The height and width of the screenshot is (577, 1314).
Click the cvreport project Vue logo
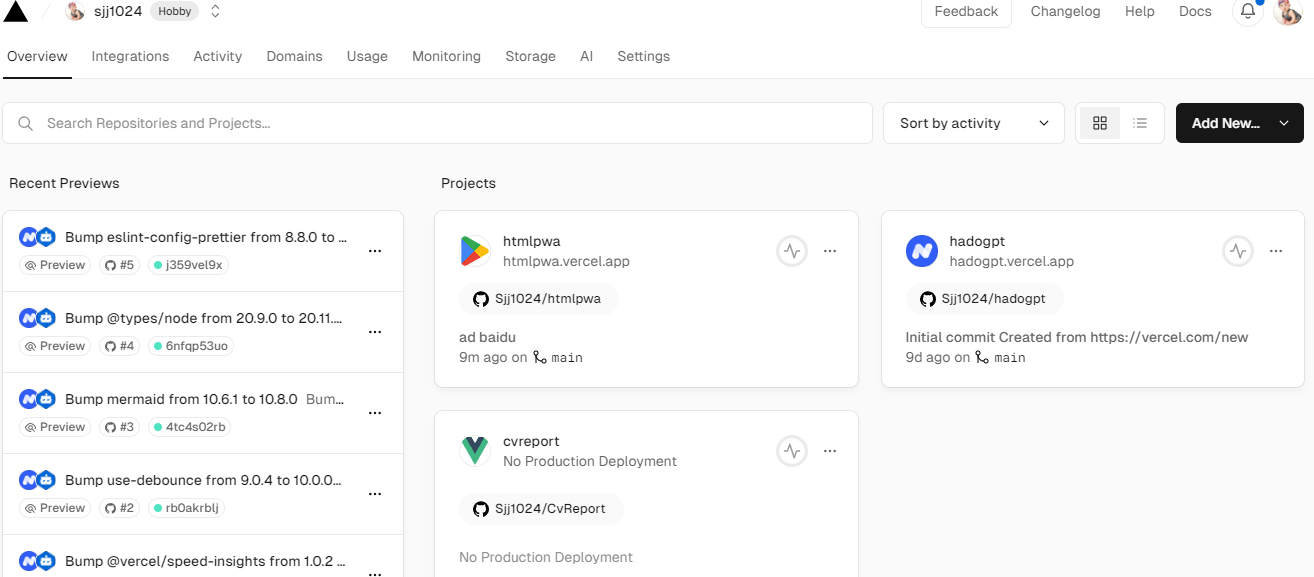pos(475,451)
